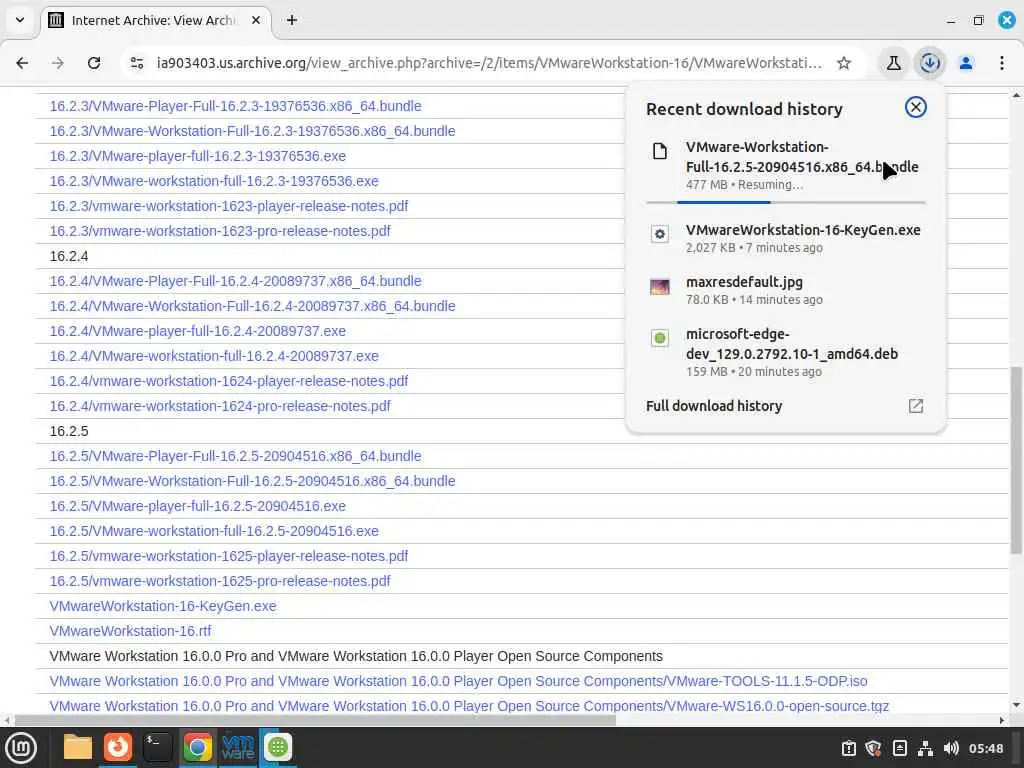Viewport: 1024px width, 768px height.
Task: Open 16.2.3 pro release notes pdf
Action: (219, 231)
